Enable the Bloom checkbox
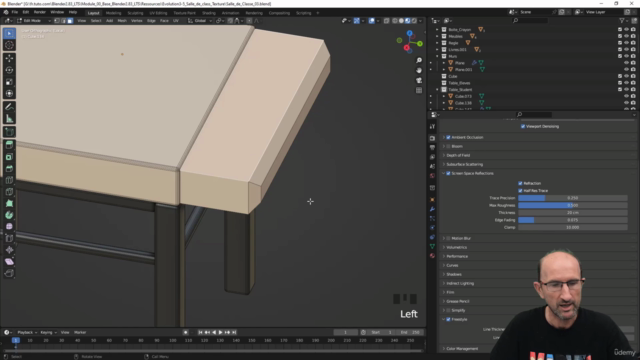The height and width of the screenshot is (360, 640). coord(448,146)
